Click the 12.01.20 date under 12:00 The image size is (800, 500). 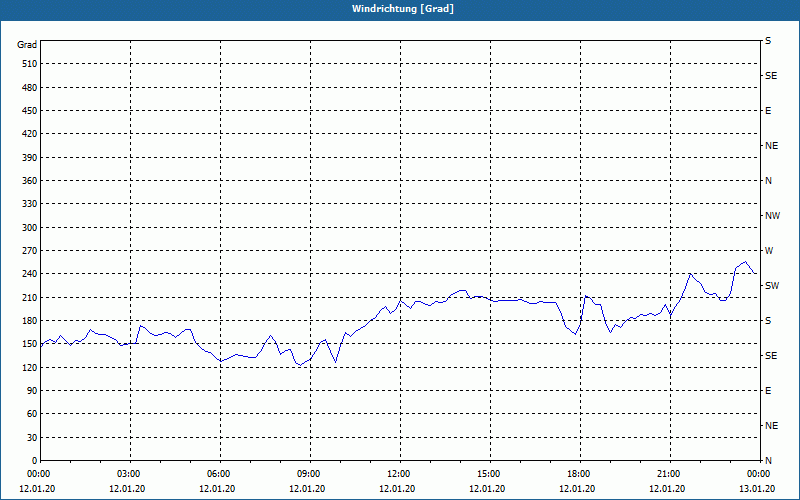click(x=397, y=489)
